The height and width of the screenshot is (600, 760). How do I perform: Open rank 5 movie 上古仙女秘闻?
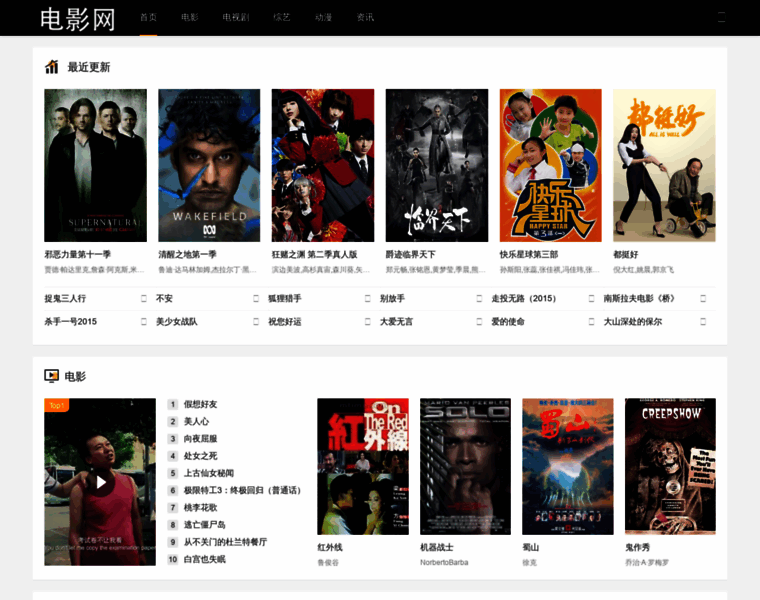pyautogui.click(x=209, y=473)
